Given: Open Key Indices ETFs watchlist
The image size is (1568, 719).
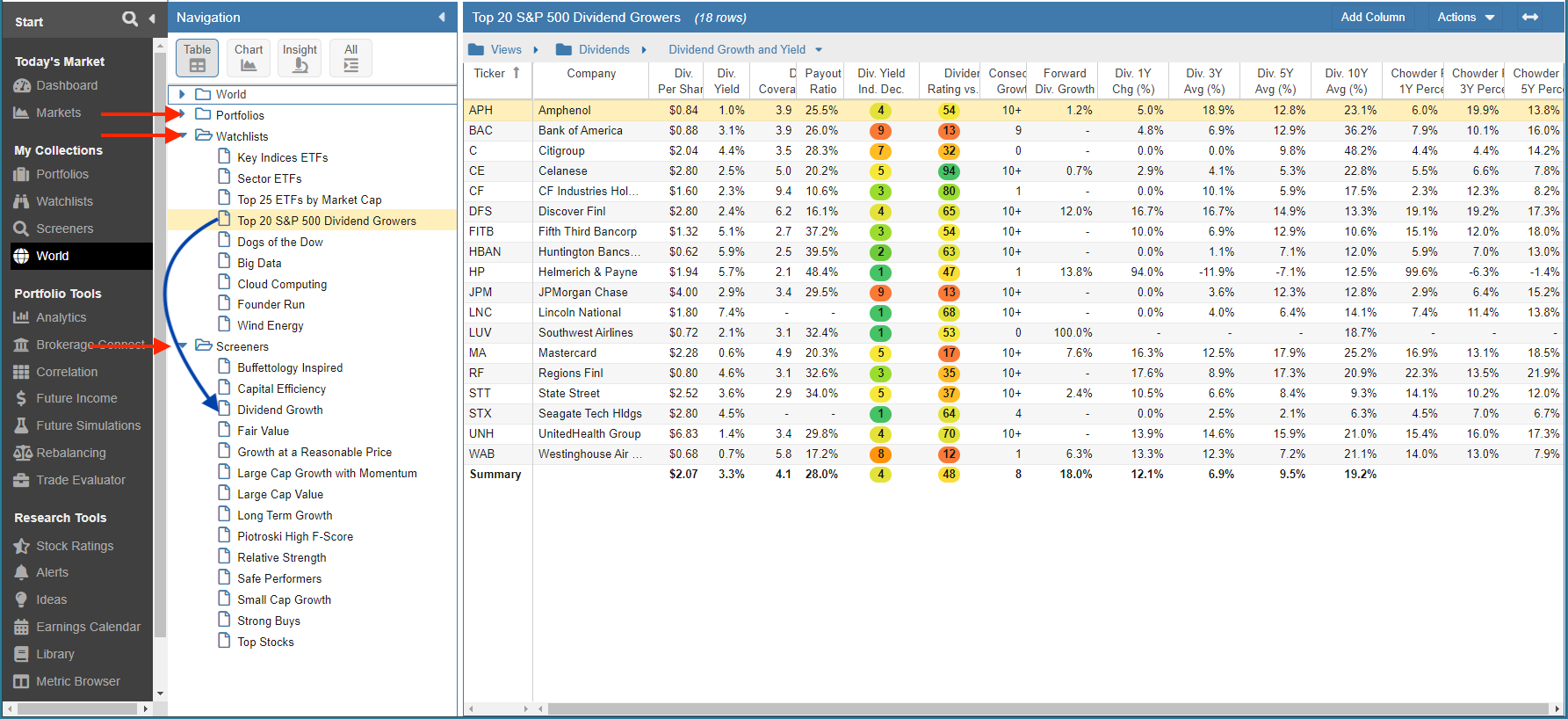Looking at the screenshot, I should [x=282, y=157].
